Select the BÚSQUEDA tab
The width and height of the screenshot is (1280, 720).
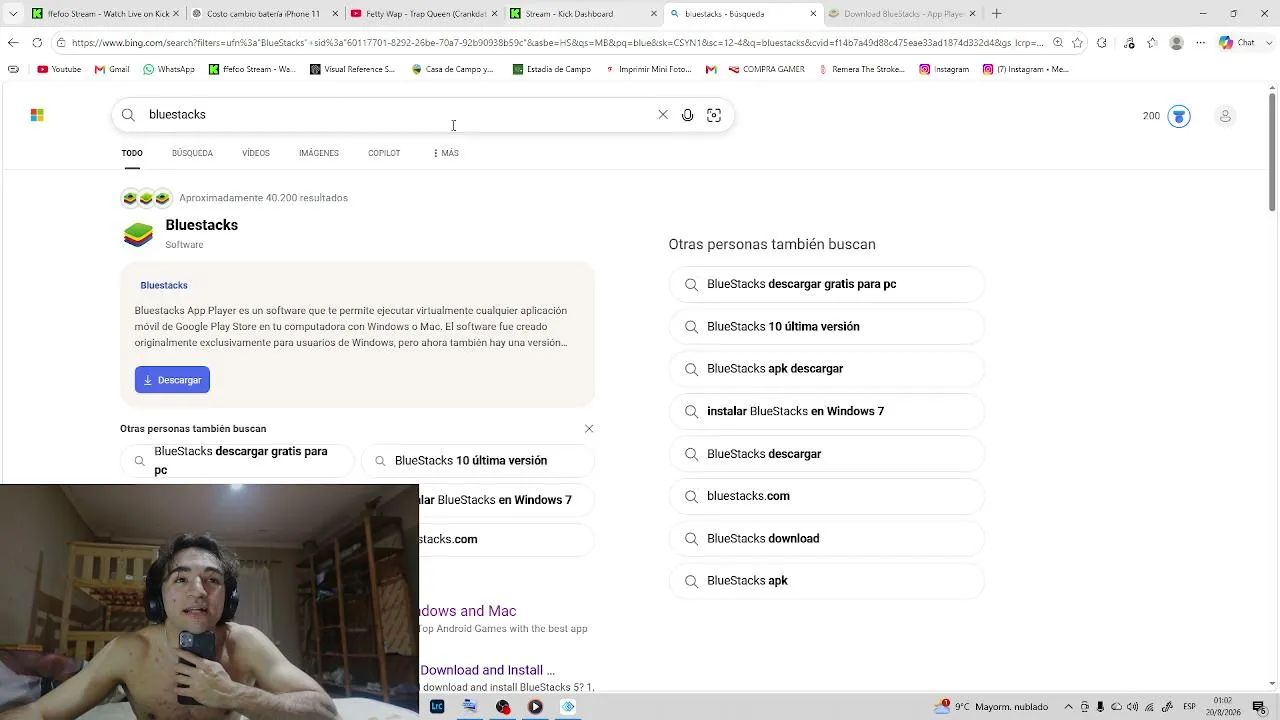pyautogui.click(x=192, y=153)
